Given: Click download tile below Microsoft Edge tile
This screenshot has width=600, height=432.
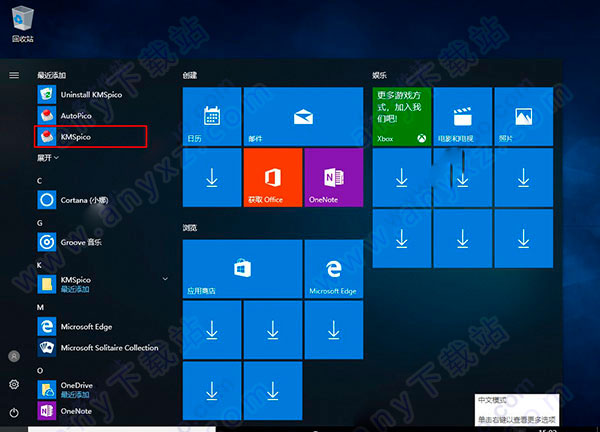Looking at the screenshot, I should click(x=334, y=330).
